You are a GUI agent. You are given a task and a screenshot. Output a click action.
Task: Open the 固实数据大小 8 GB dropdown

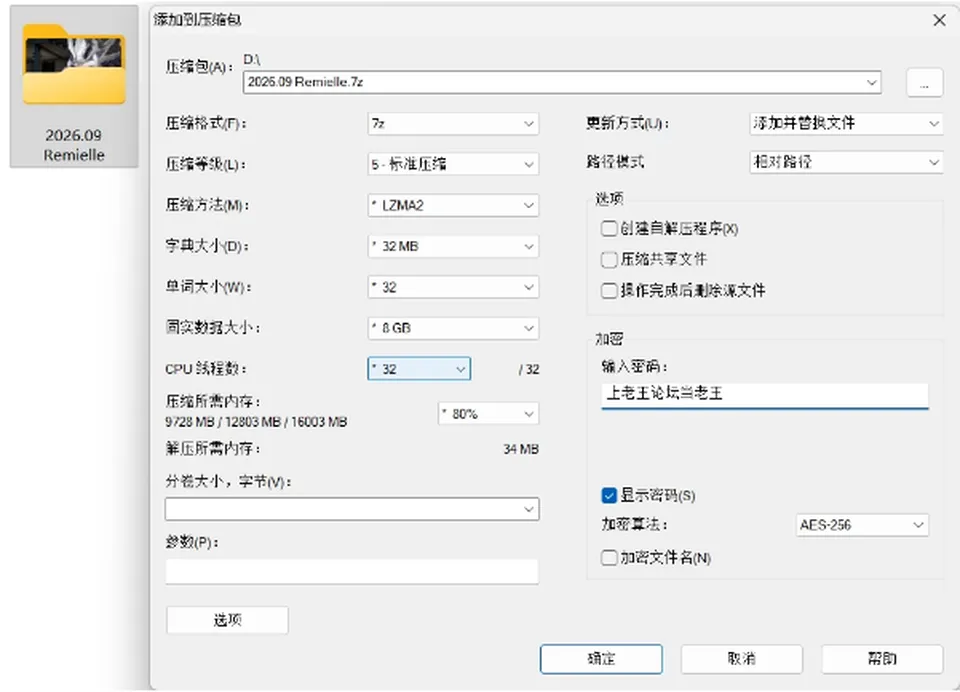tap(453, 328)
